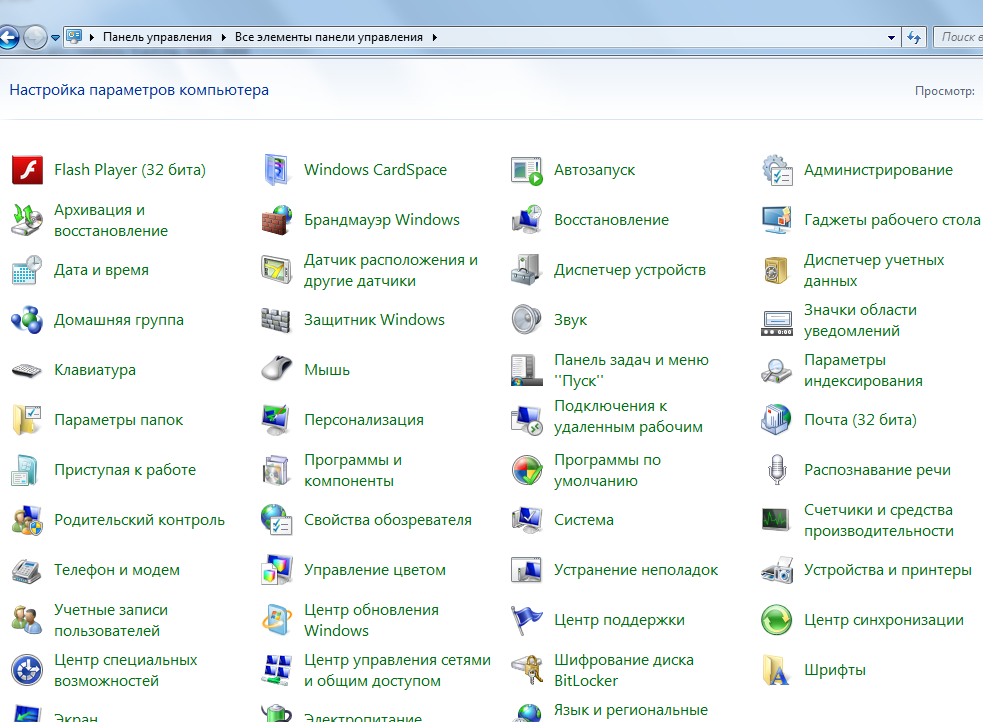Launch the Автозапуск icon

[526, 170]
